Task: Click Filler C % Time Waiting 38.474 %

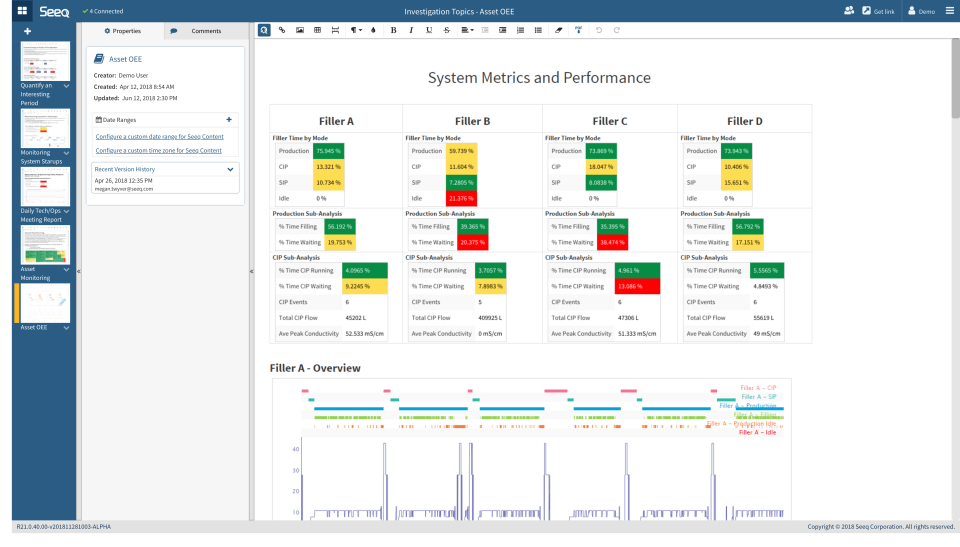Action: [612, 243]
